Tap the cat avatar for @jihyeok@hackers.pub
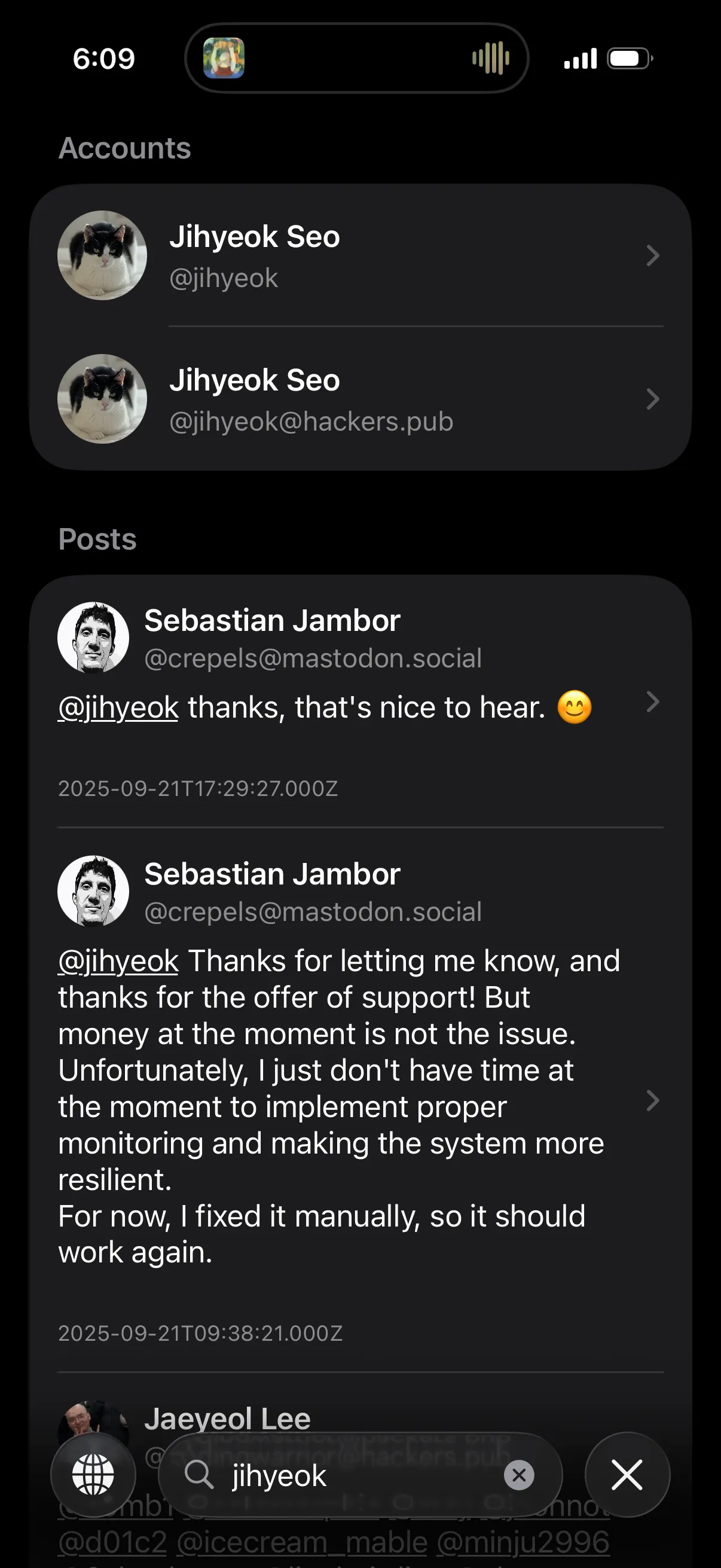721x1568 pixels. (x=102, y=399)
